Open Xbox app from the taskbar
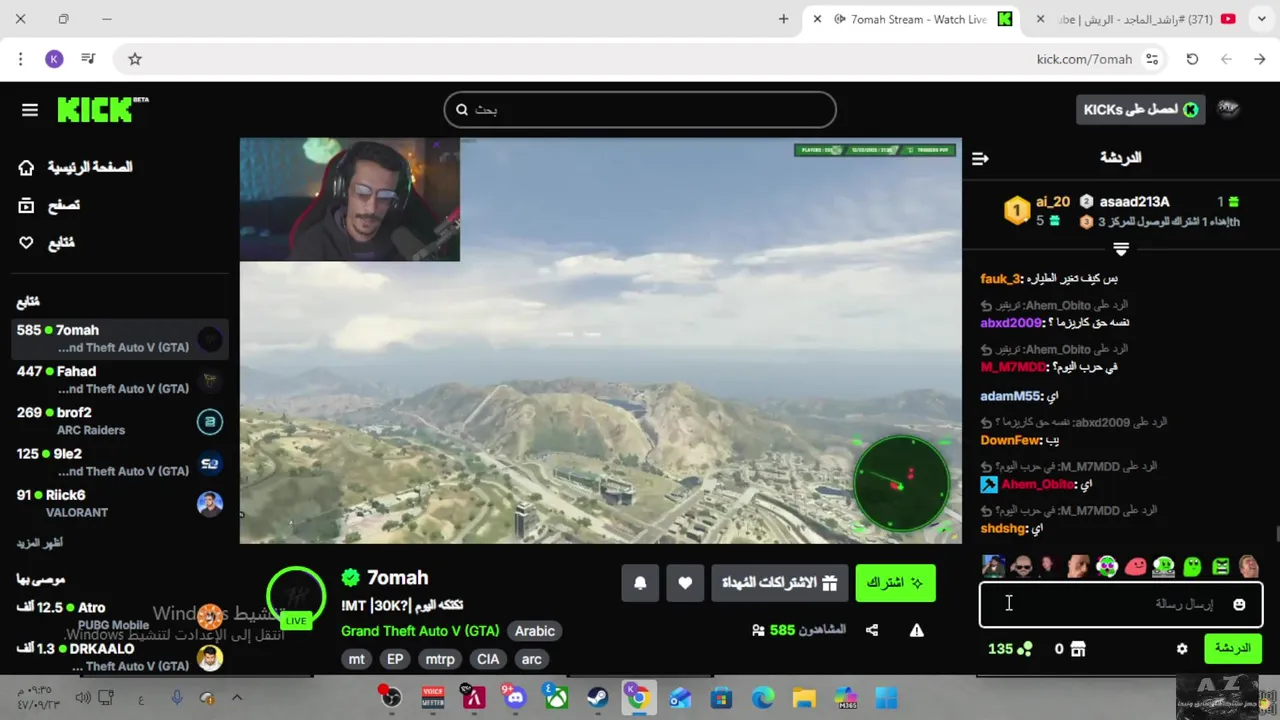This screenshot has height=720, width=1280. (556, 698)
